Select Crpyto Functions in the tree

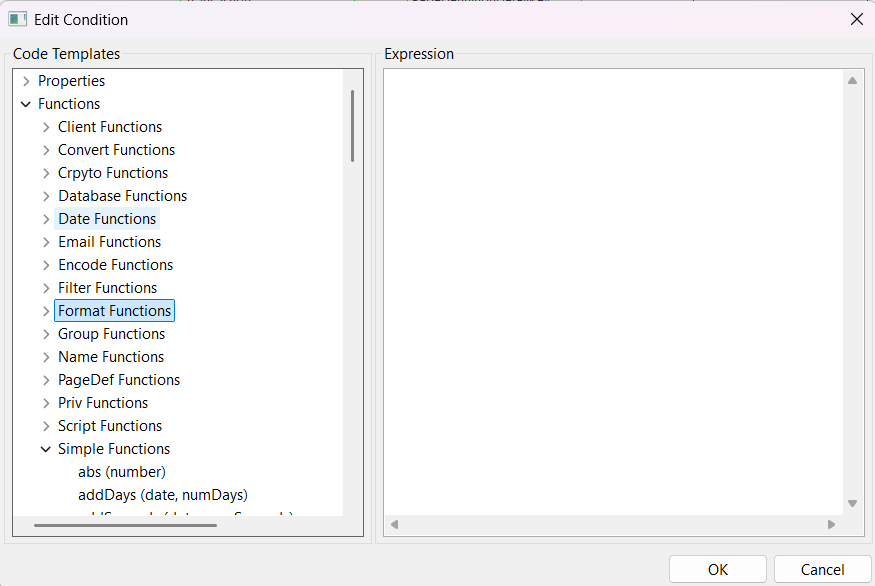pos(113,173)
